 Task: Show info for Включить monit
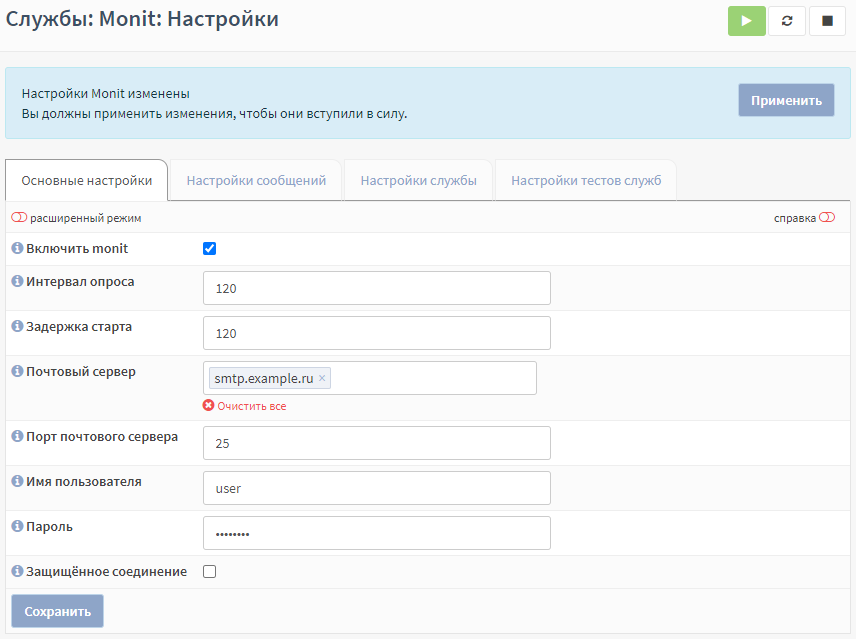(17, 248)
